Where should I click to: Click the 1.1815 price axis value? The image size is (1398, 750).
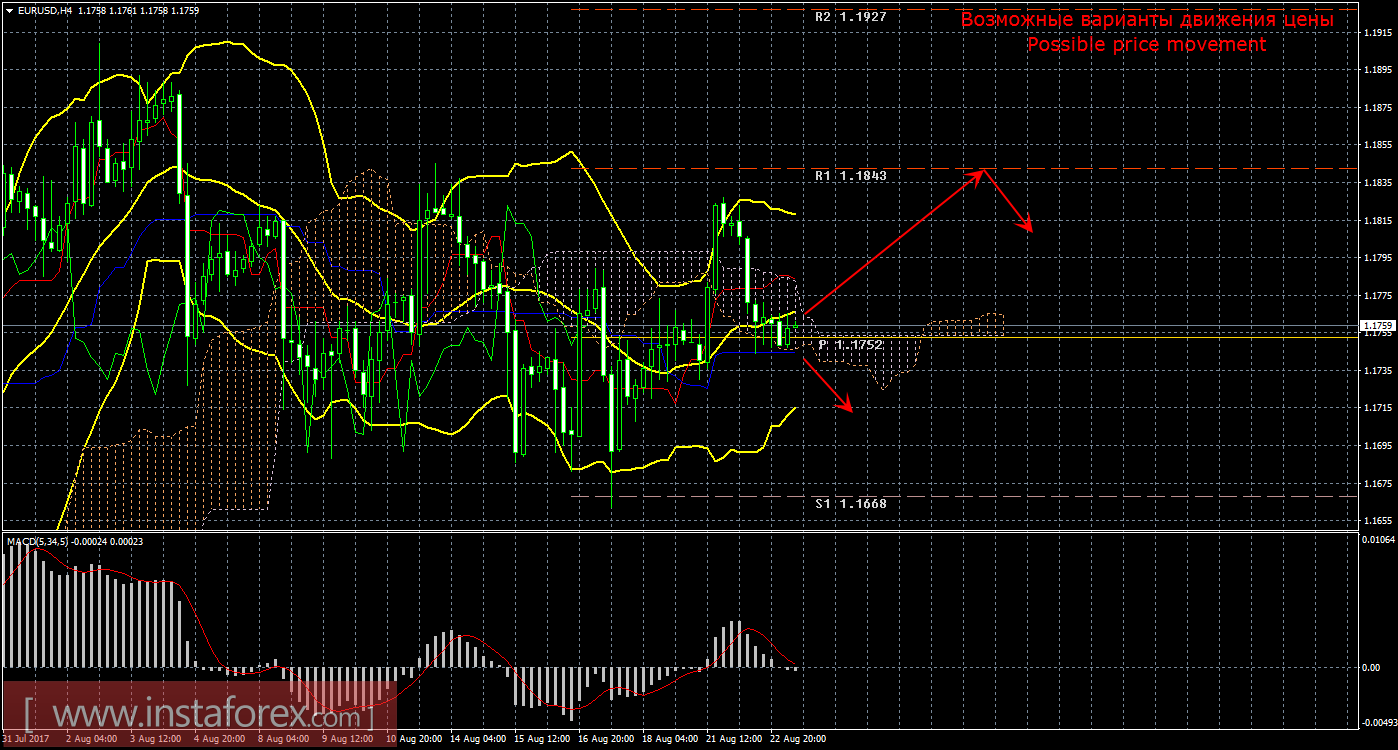pos(1378,220)
